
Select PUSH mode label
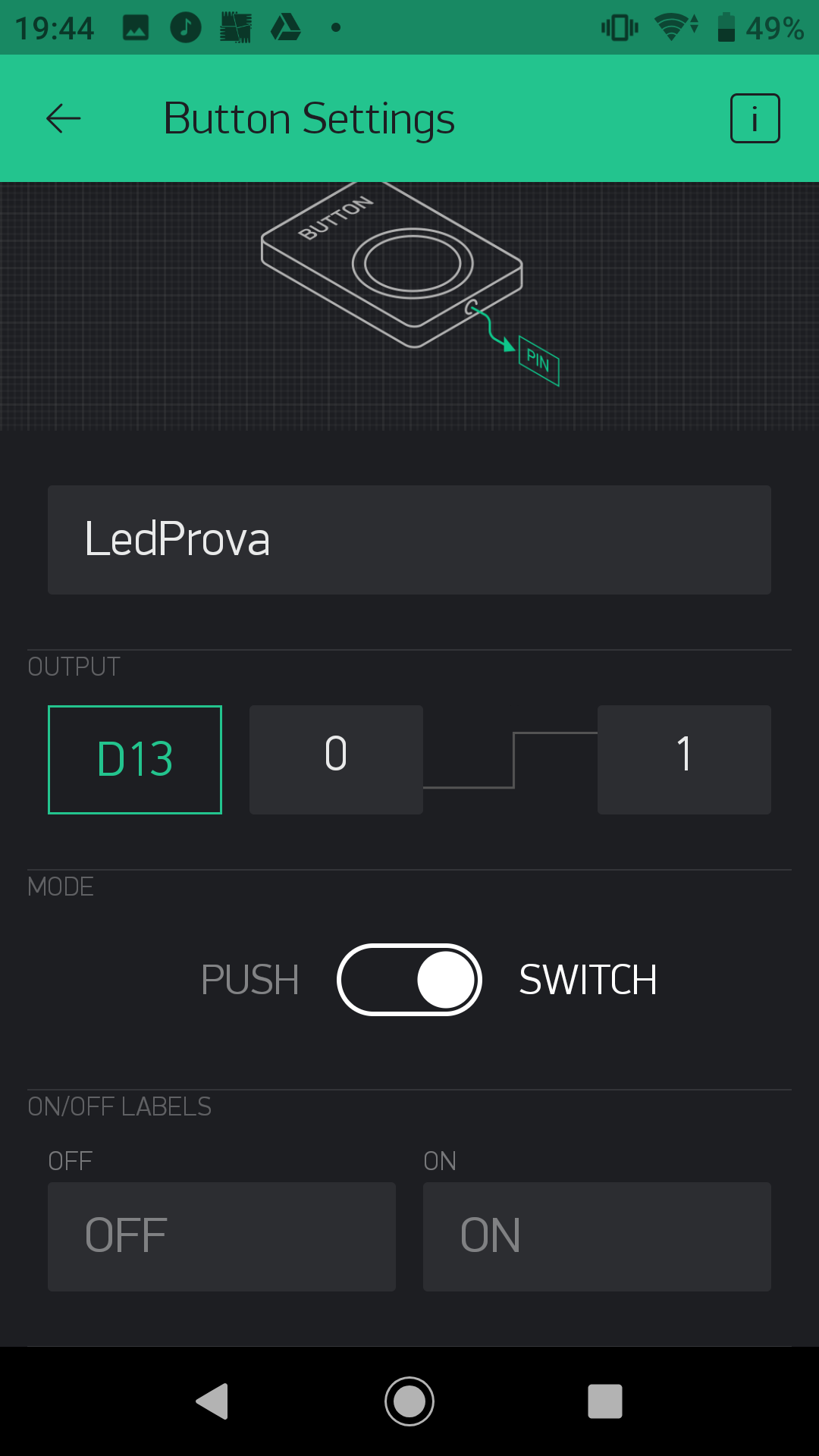pos(249,980)
